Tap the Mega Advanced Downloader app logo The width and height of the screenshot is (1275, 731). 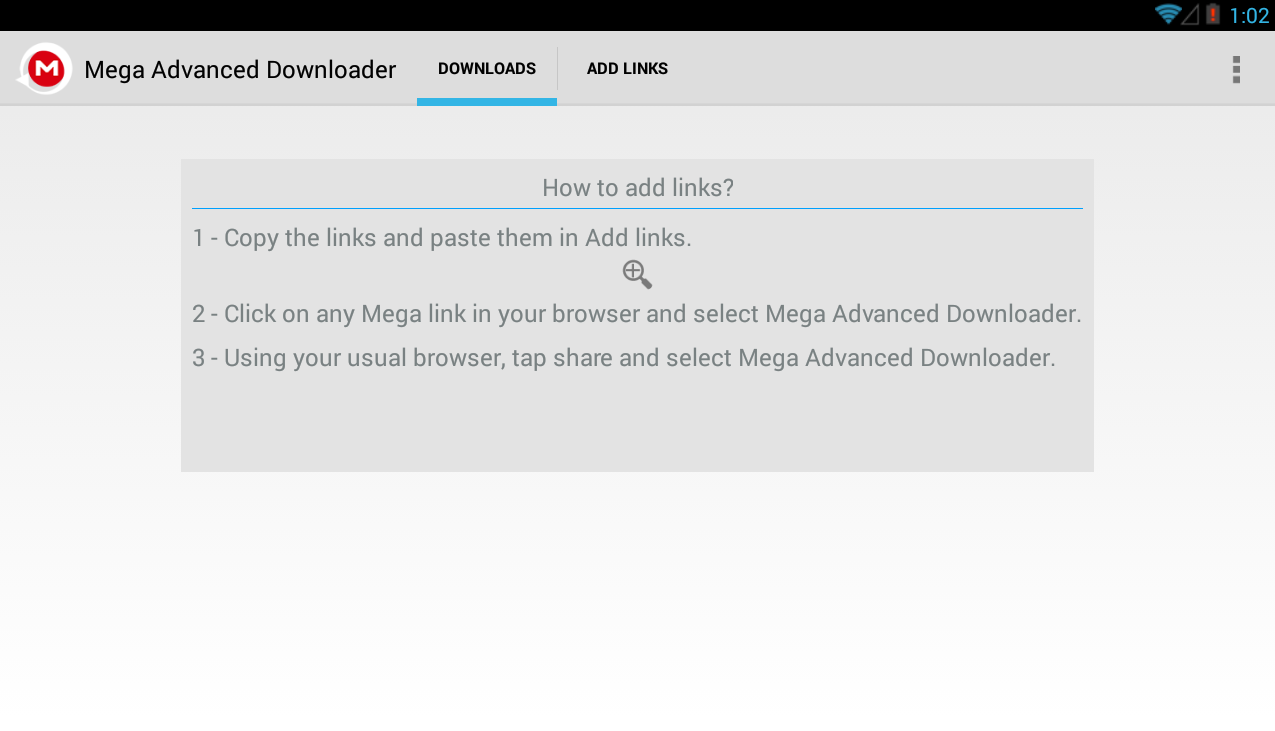[44, 69]
